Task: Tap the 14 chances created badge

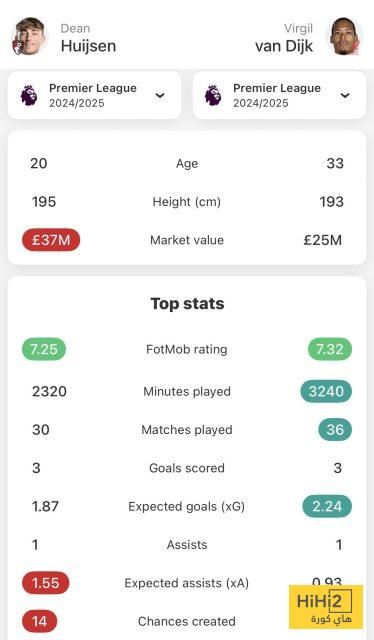Action: click(x=40, y=621)
